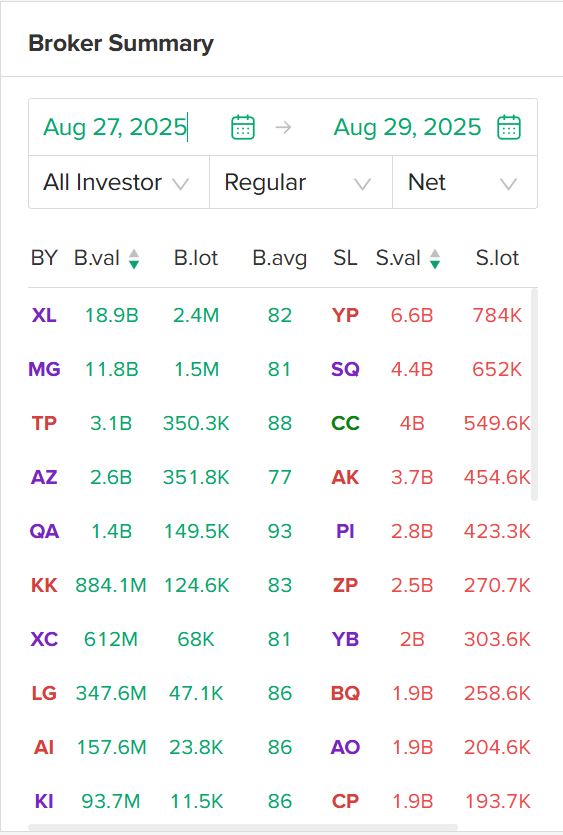Select buyer broker MG
The image size is (563, 835).
(44, 369)
